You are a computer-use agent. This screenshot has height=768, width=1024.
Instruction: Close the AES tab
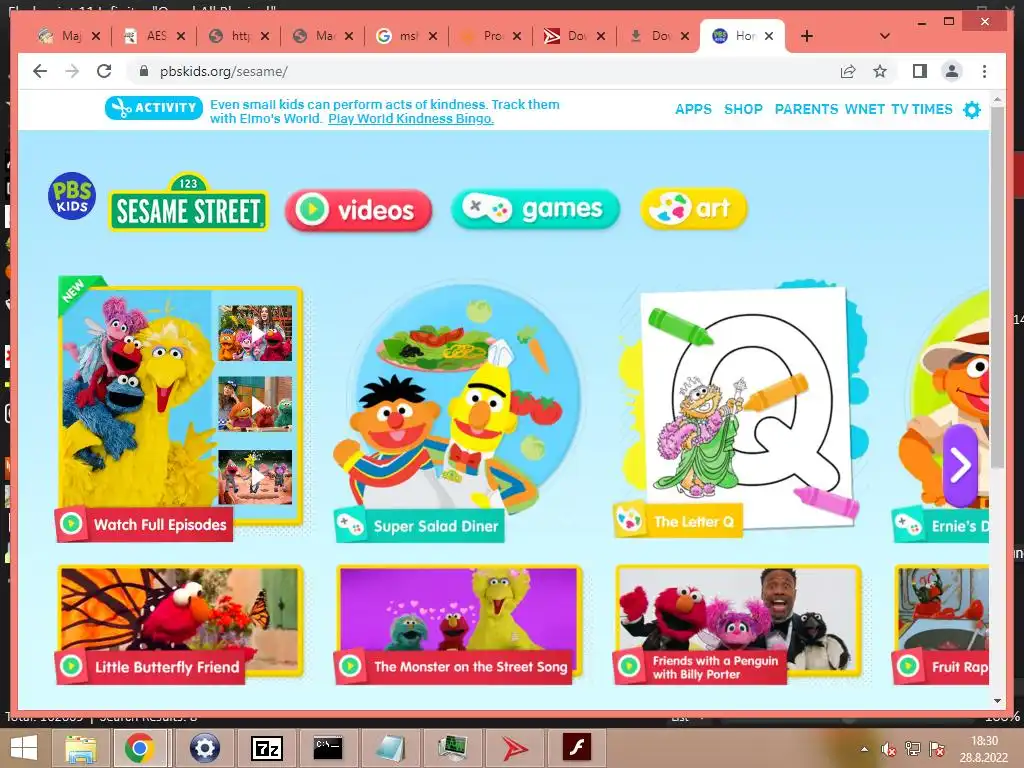tap(181, 36)
